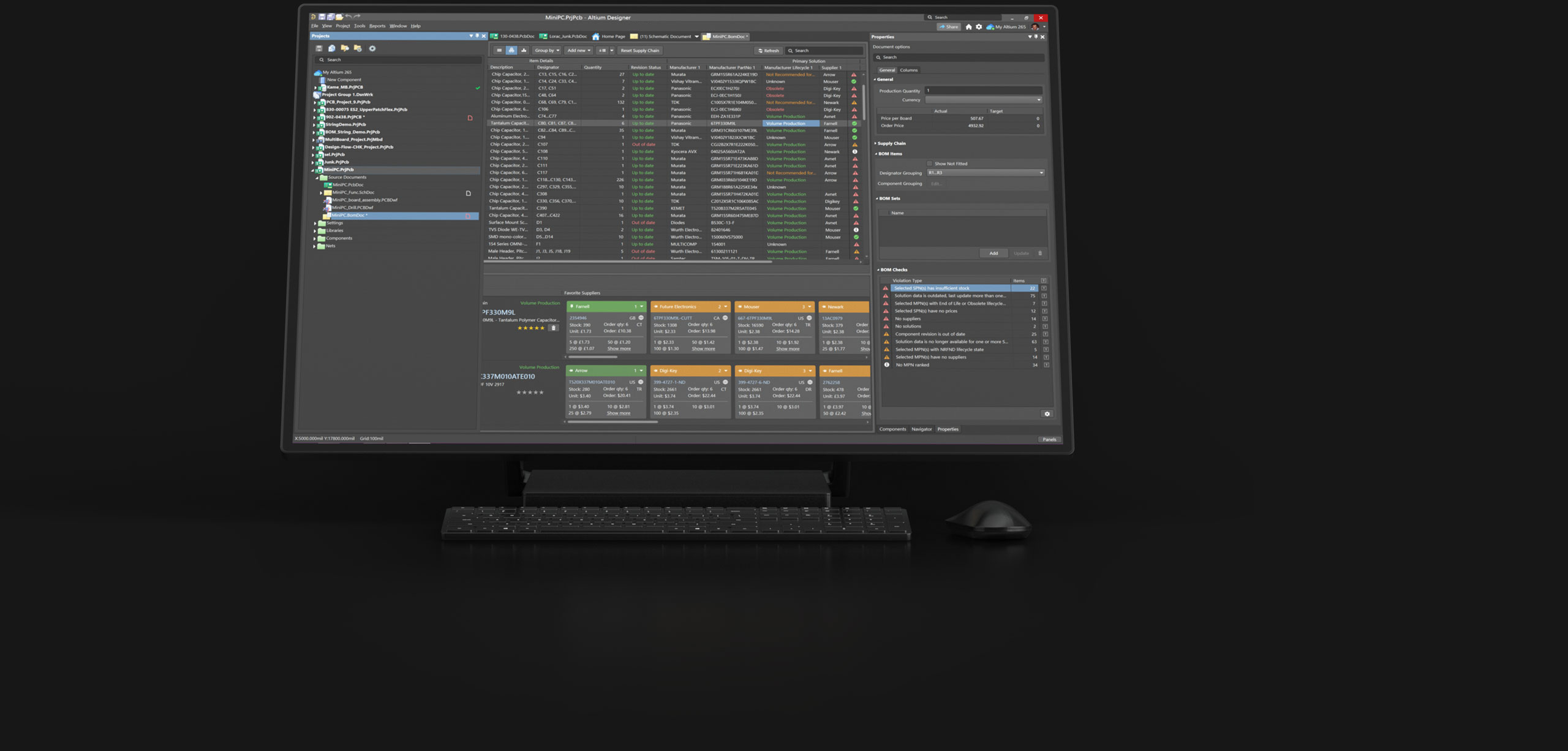Image resolution: width=1568 pixels, height=751 pixels.
Task: Click the Home icon next to Share
Action: click(968, 27)
